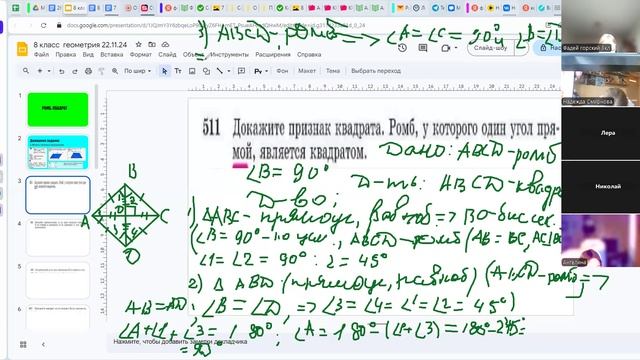Open the 'Инструменты' menu

coord(229,54)
